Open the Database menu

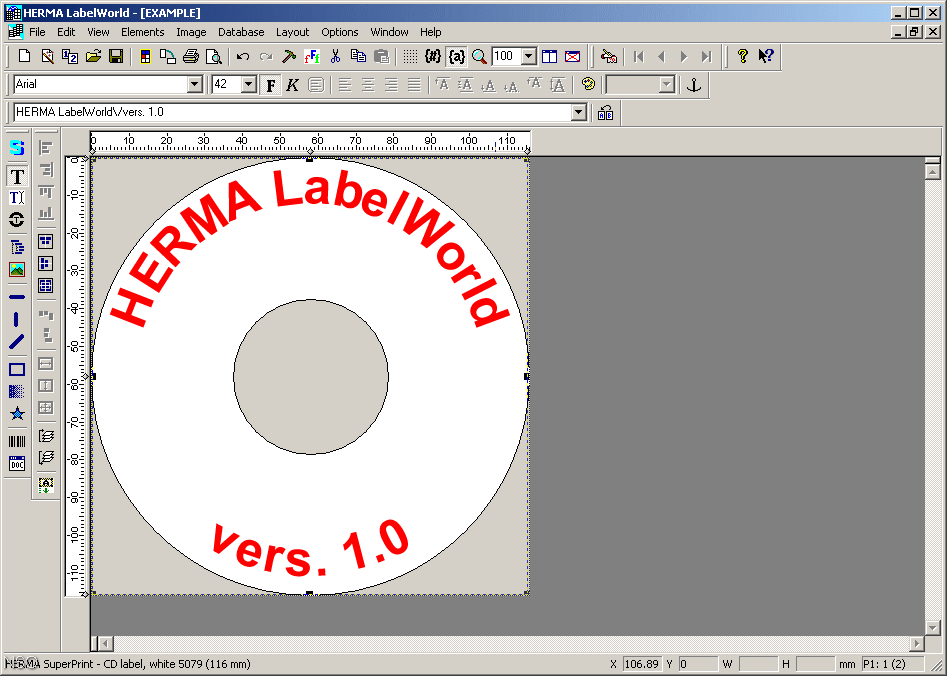click(241, 31)
